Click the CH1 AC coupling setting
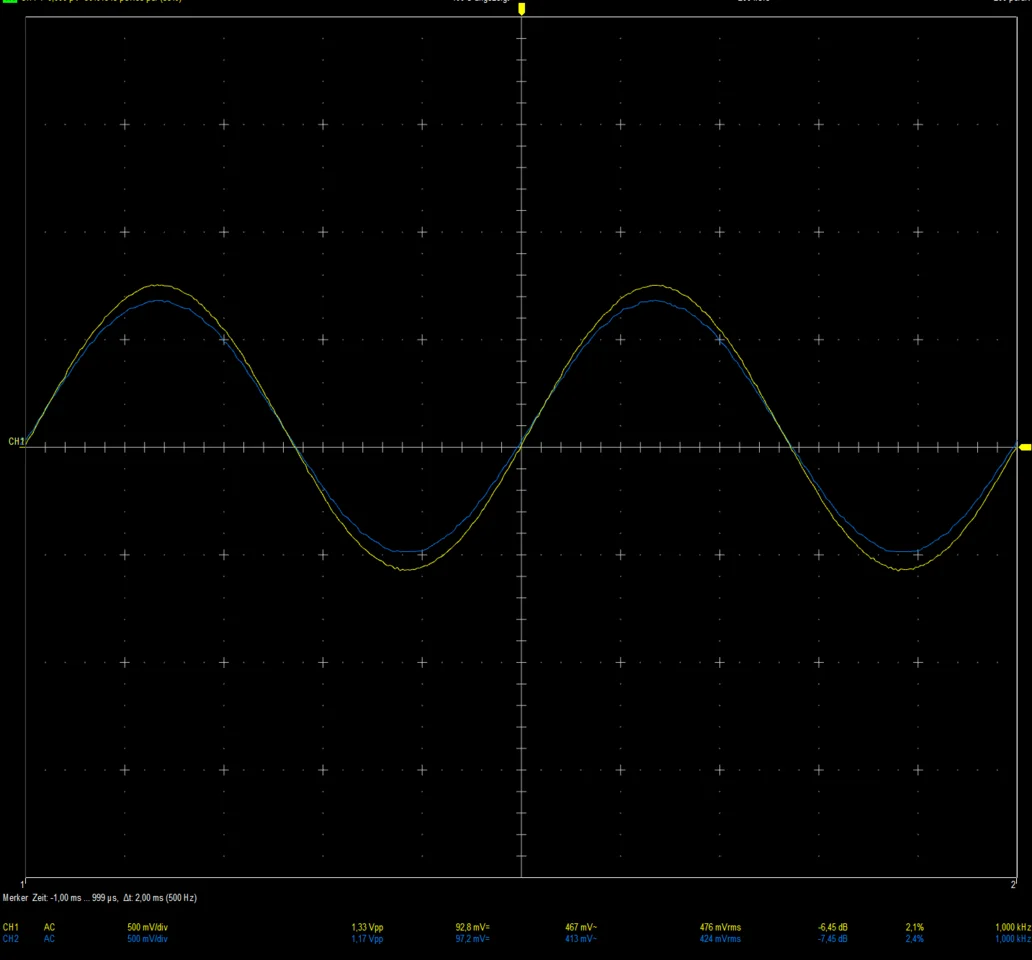The image size is (1032, 960). coord(49,927)
